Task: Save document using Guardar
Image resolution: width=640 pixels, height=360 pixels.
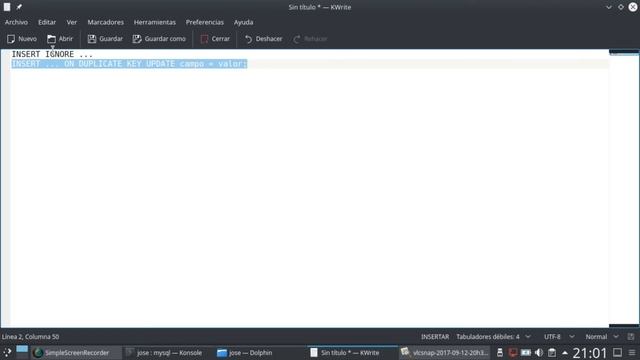Action: coord(105,39)
